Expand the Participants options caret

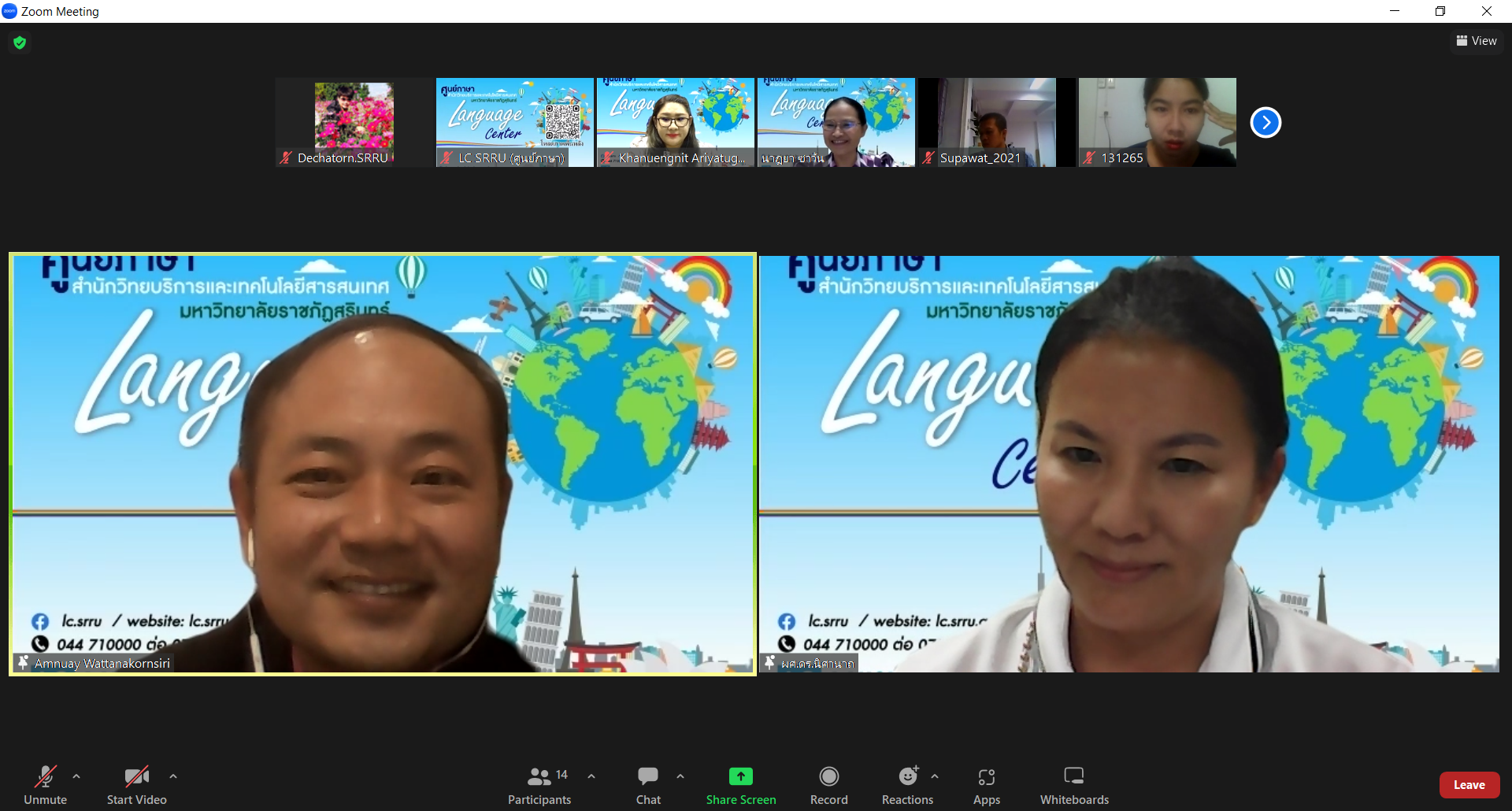pos(591,776)
